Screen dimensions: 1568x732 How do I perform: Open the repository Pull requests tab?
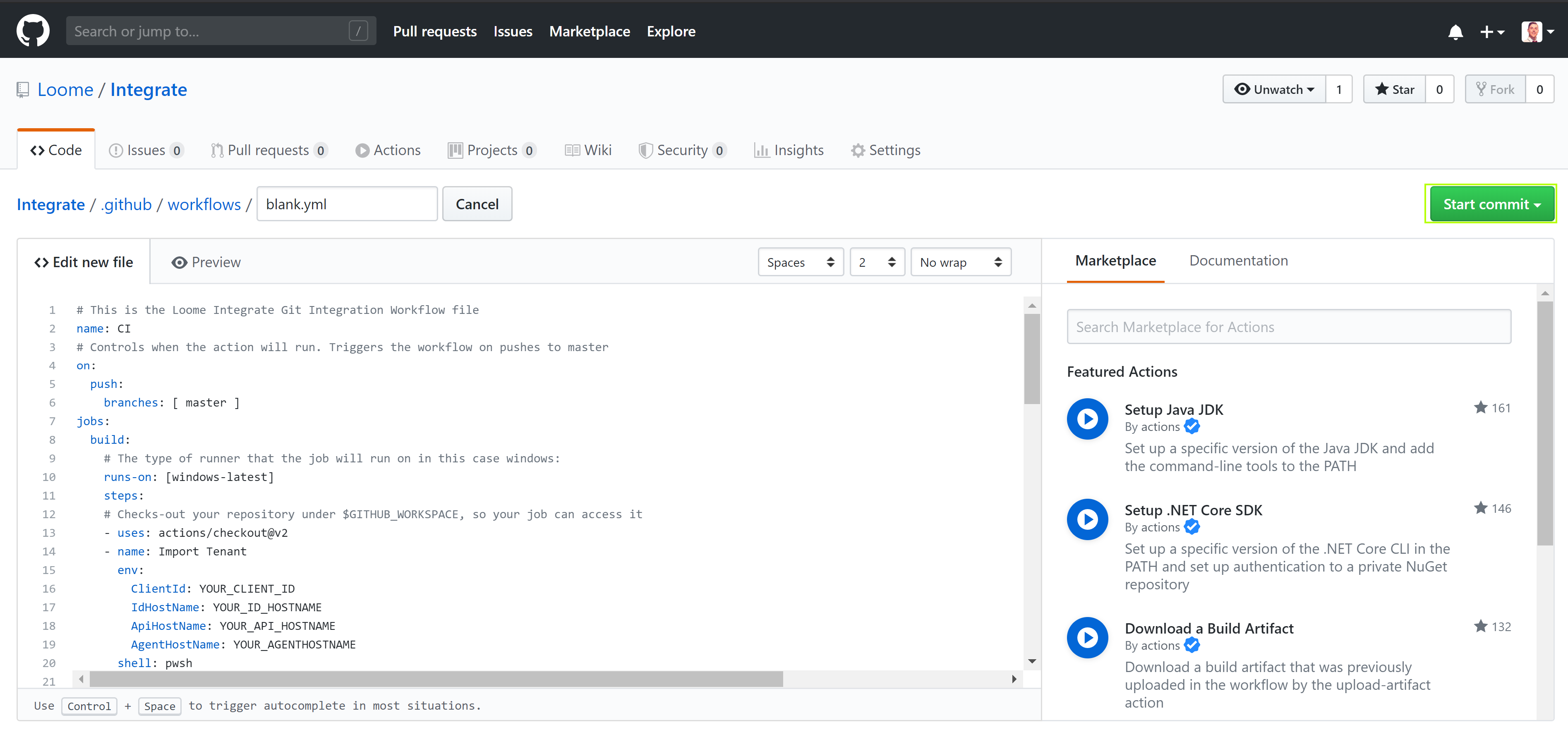point(269,150)
